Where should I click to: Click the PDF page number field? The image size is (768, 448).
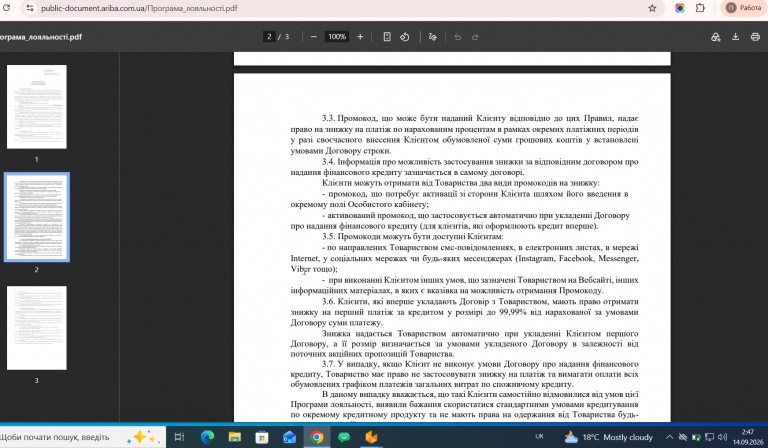269,37
